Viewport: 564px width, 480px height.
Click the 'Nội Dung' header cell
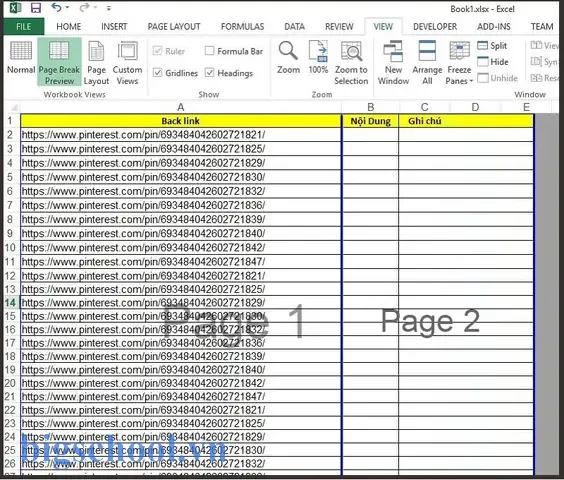(370, 121)
